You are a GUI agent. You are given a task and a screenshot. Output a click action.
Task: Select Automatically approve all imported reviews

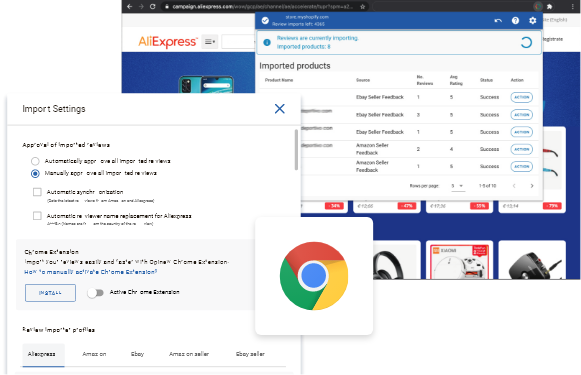coord(35,161)
